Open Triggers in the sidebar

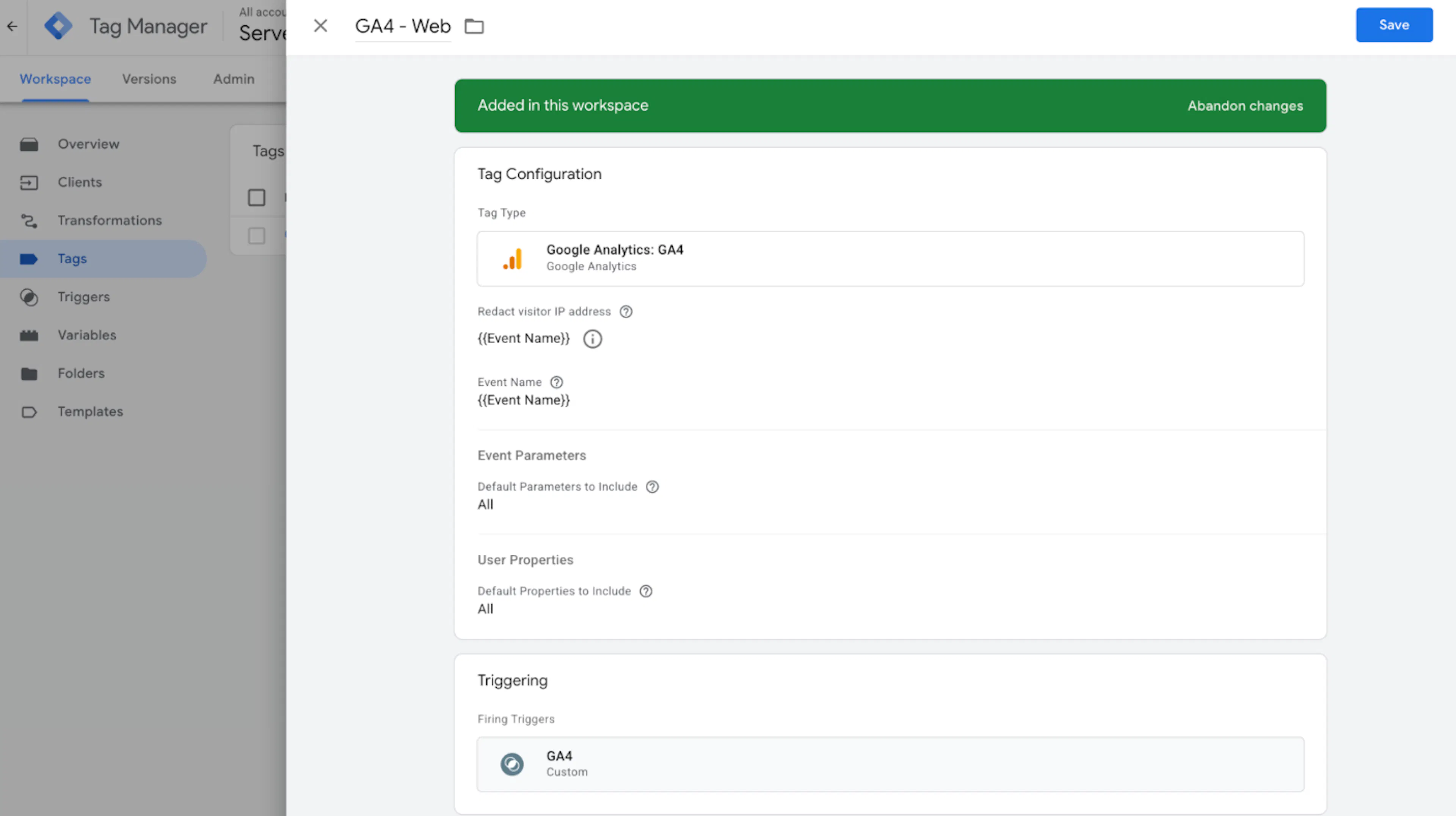pos(84,297)
